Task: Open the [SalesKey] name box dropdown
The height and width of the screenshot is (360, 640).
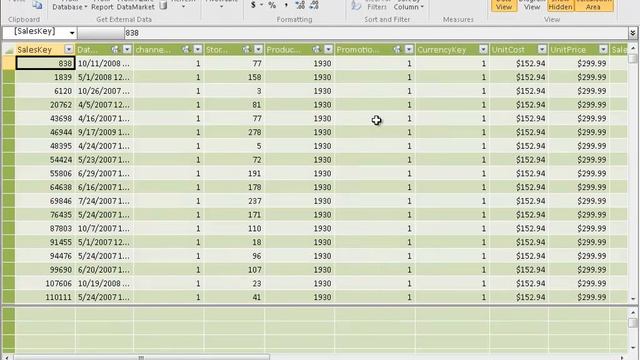Action: (x=72, y=33)
